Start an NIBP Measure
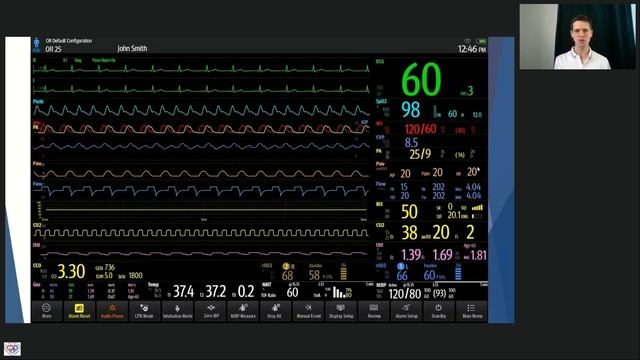The height and width of the screenshot is (360, 640). 243,311
